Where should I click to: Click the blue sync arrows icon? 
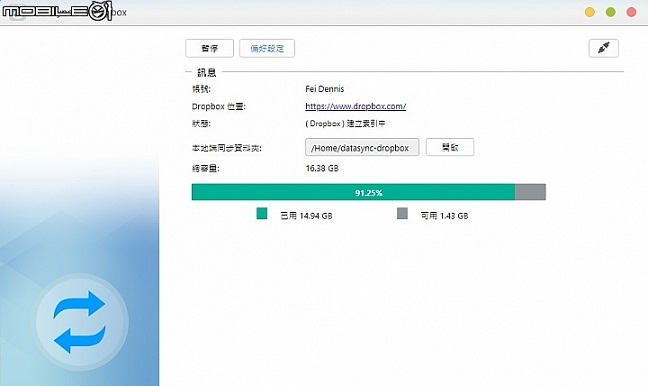(80, 322)
